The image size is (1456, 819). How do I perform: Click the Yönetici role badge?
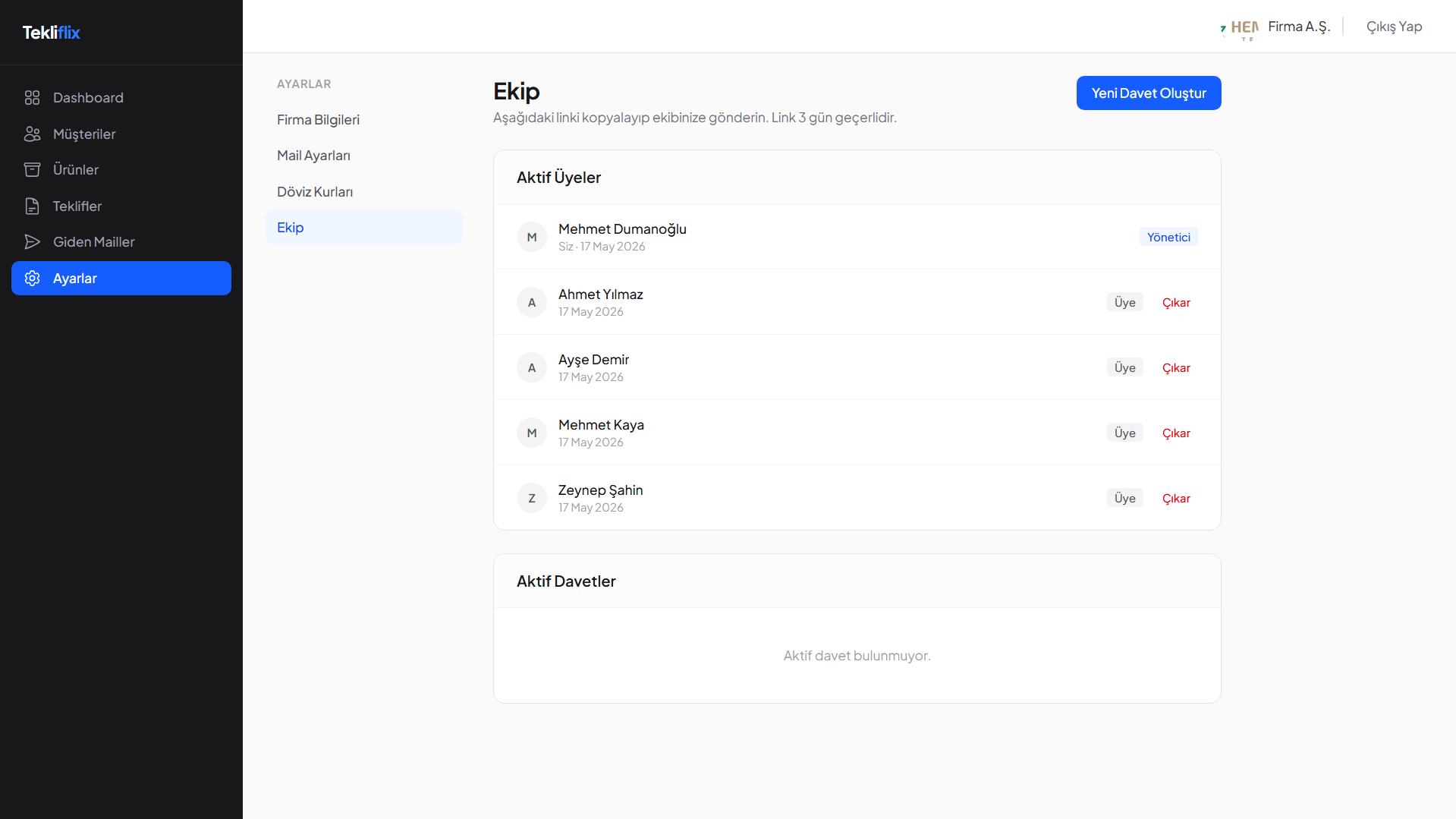tap(1168, 238)
